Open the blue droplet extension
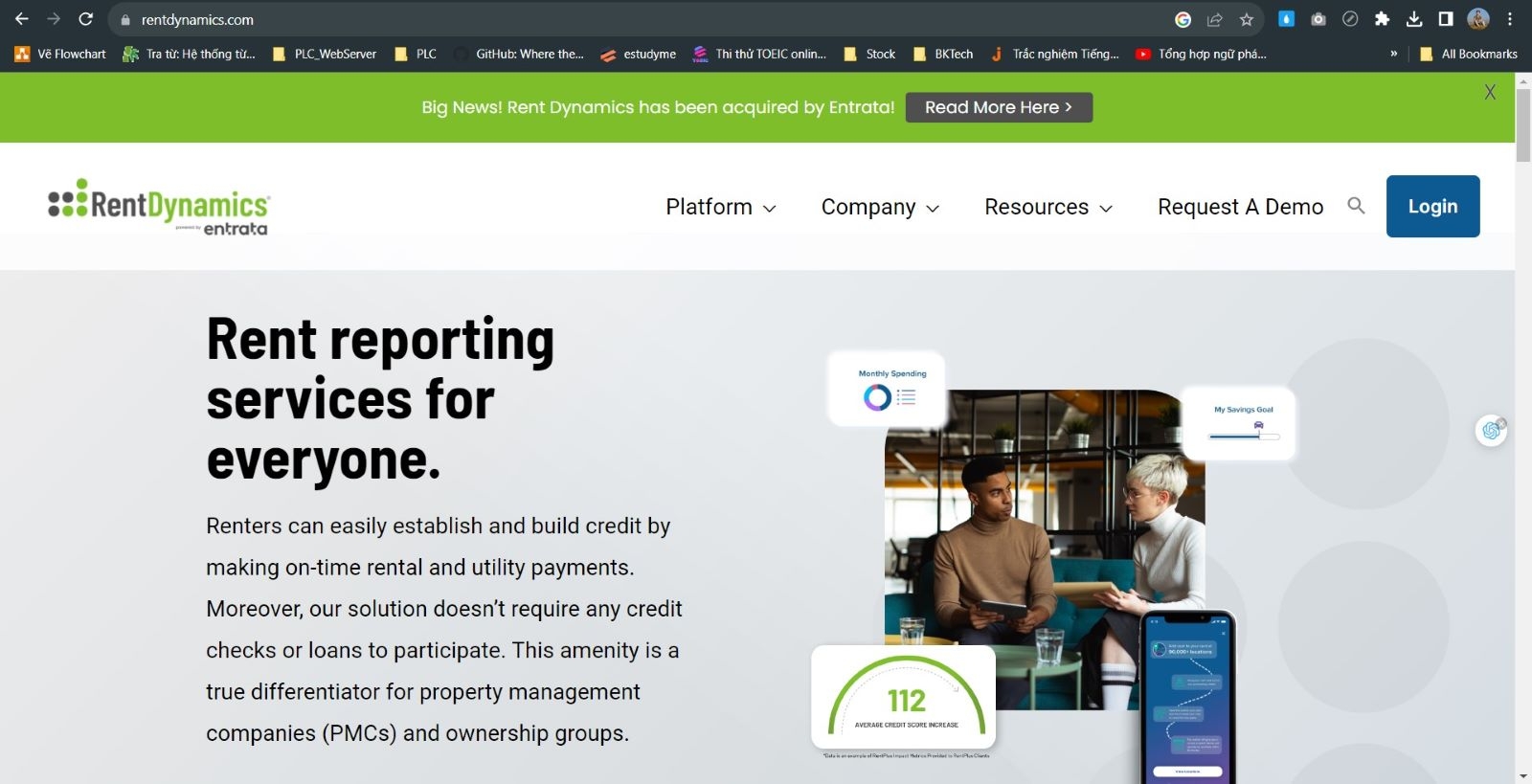Viewport: 1532px width, 784px height. [1286, 19]
